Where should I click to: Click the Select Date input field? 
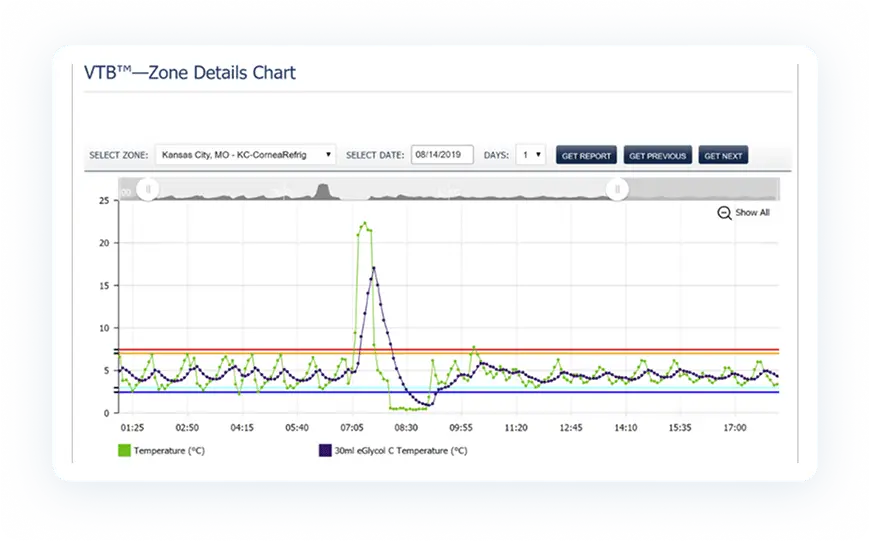[441, 155]
